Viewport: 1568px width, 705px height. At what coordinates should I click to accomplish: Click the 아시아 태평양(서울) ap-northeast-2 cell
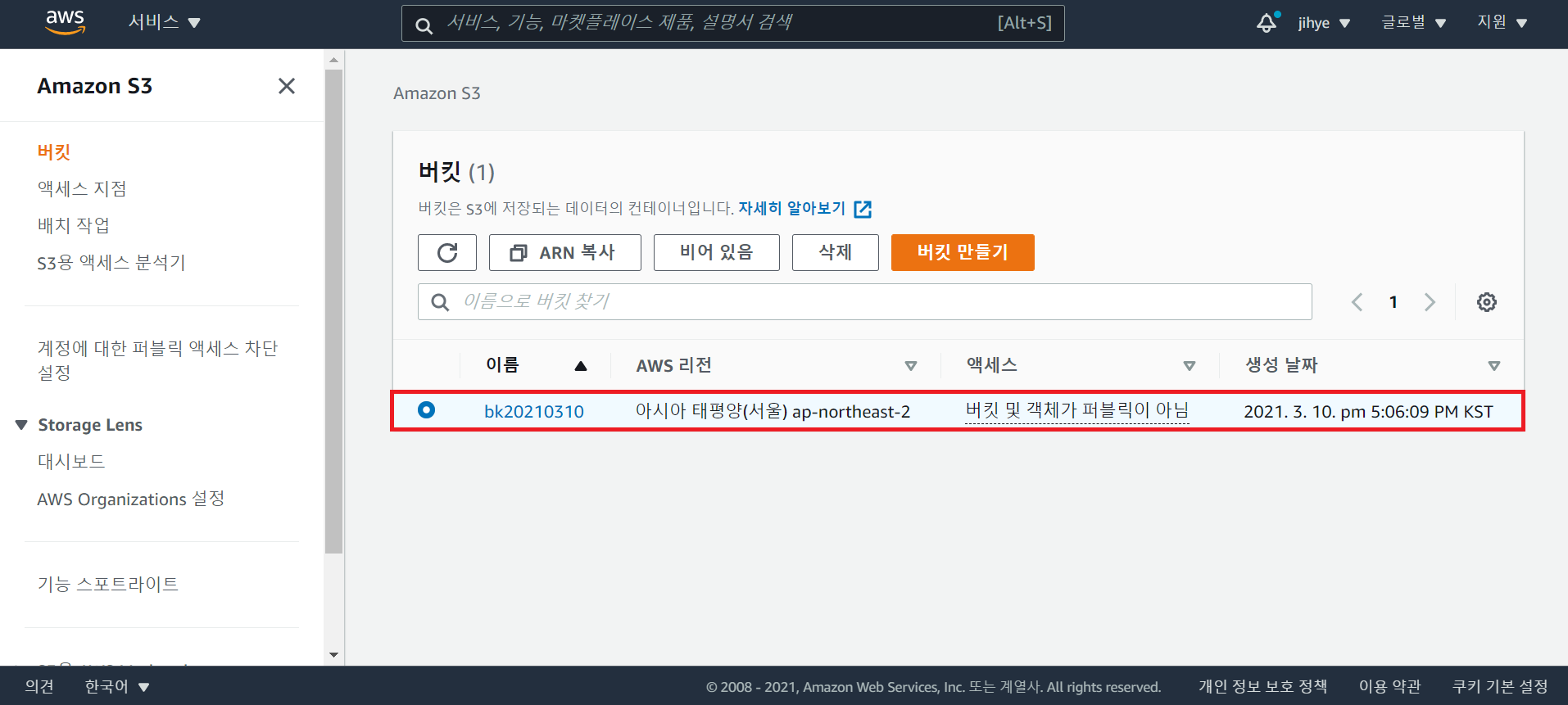point(773,411)
